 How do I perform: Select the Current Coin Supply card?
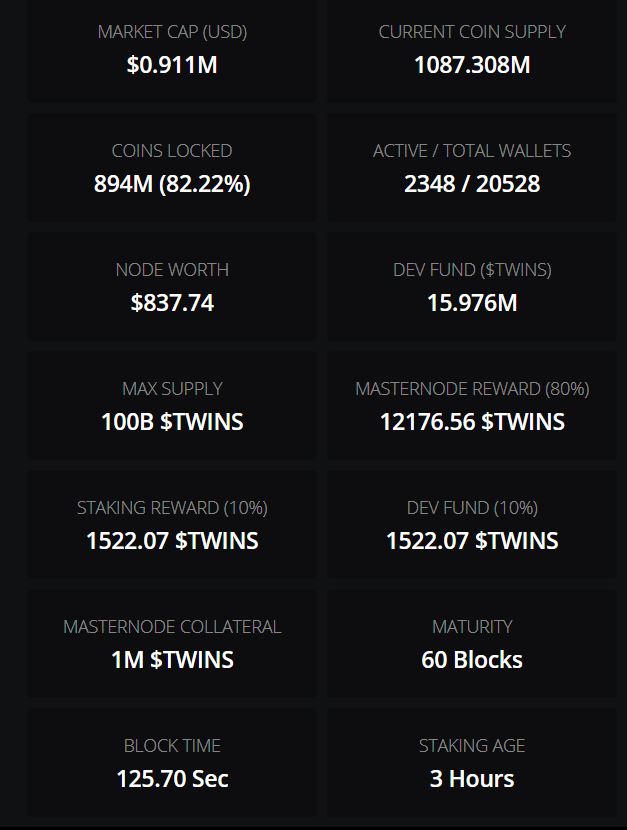tap(472, 50)
